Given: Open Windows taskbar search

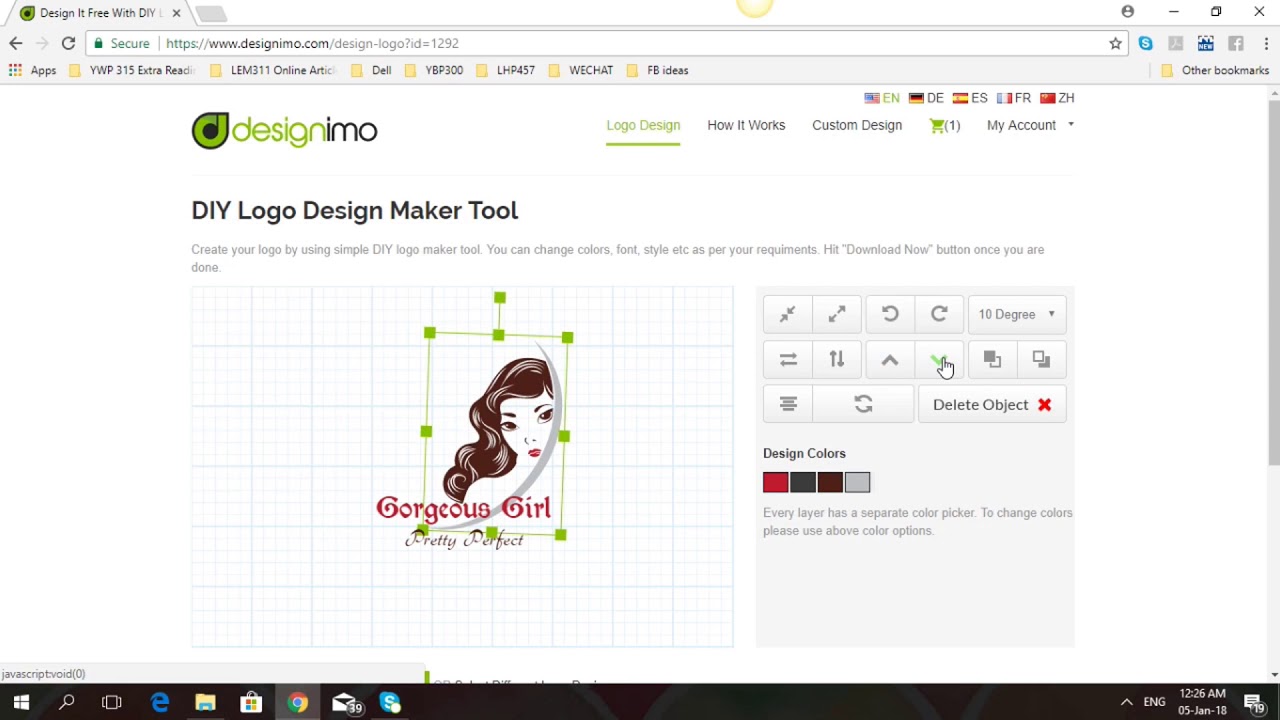Looking at the screenshot, I should (x=67, y=702).
